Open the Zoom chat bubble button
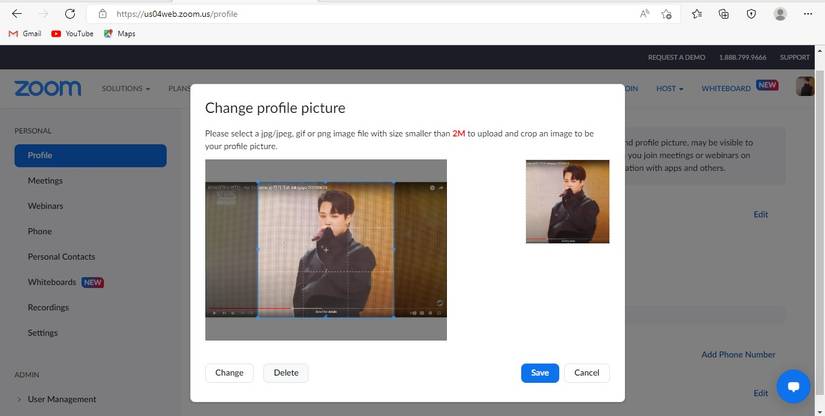 (x=793, y=387)
